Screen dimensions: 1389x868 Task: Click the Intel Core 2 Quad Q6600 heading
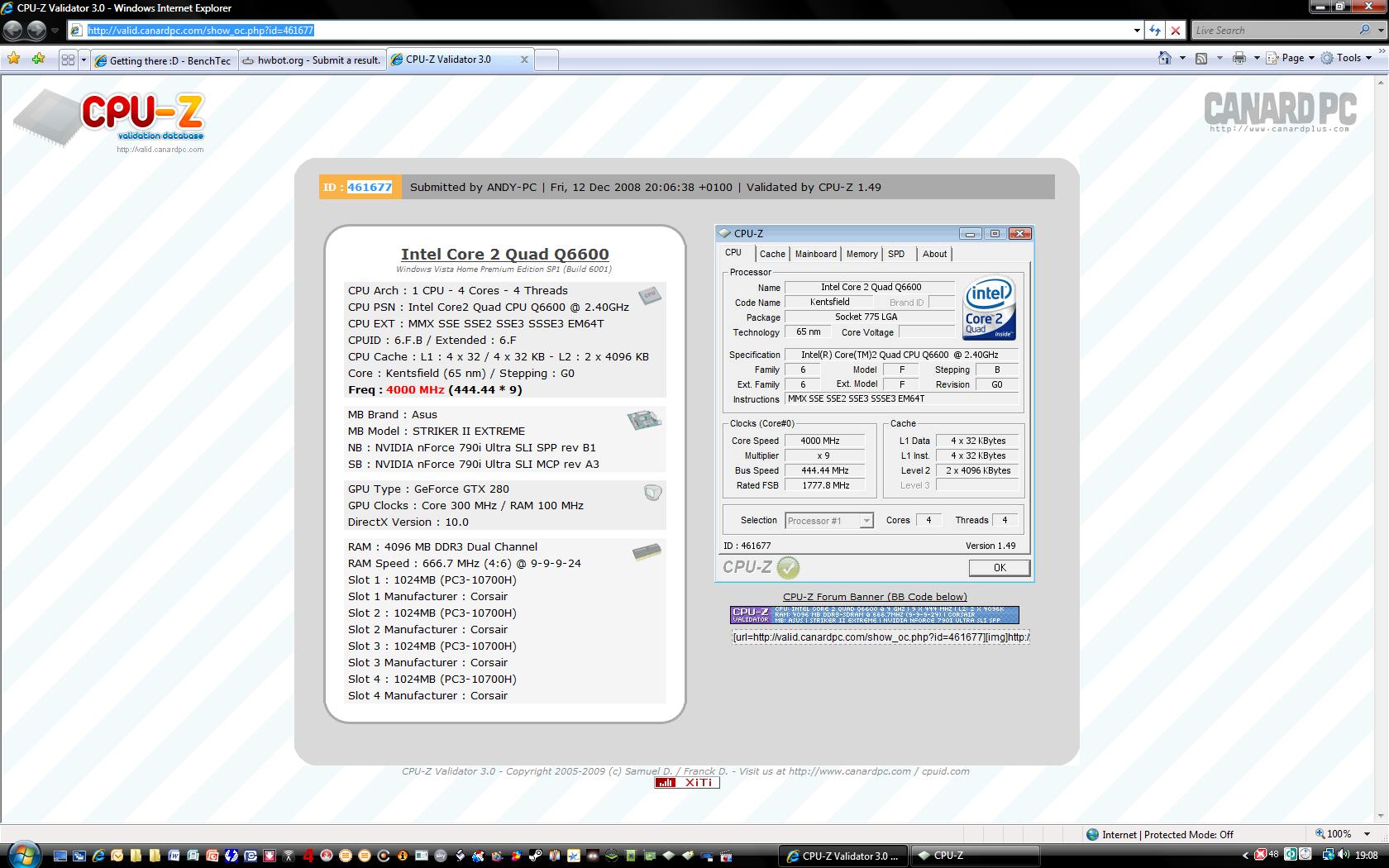pyautogui.click(x=505, y=255)
